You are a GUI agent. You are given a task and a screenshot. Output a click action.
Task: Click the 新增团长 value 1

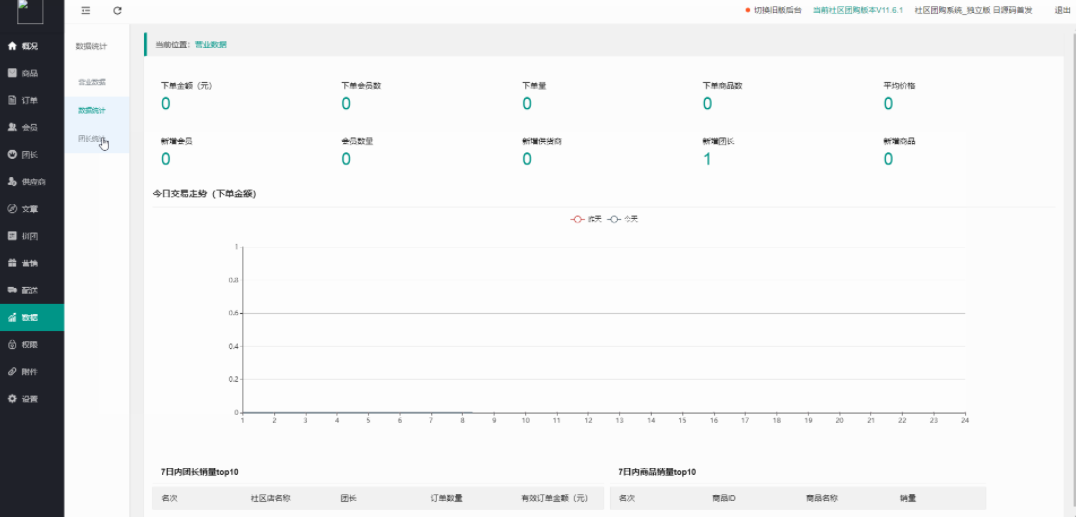pos(707,159)
